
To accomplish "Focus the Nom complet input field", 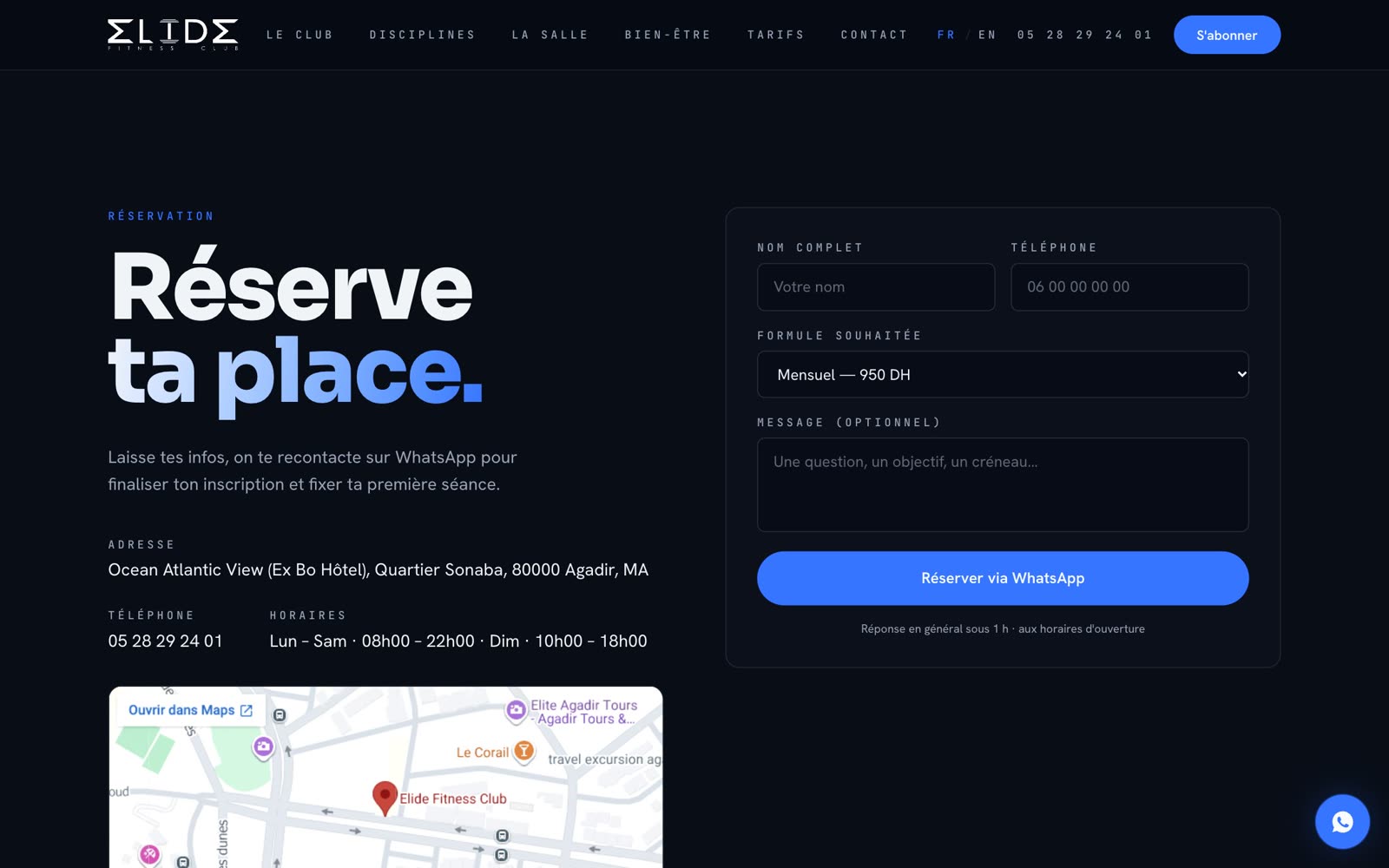I will coord(876,287).
